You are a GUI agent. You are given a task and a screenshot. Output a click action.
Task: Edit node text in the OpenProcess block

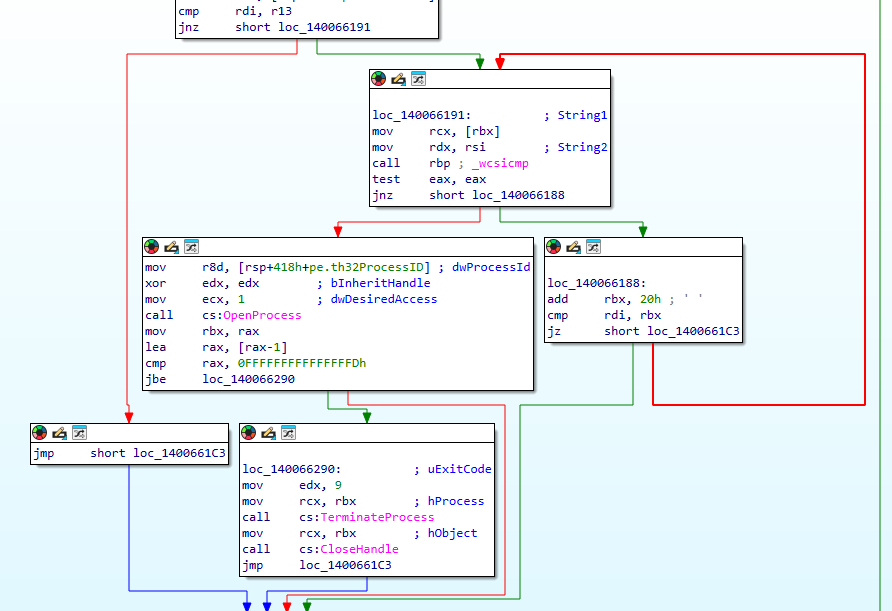click(x=172, y=246)
